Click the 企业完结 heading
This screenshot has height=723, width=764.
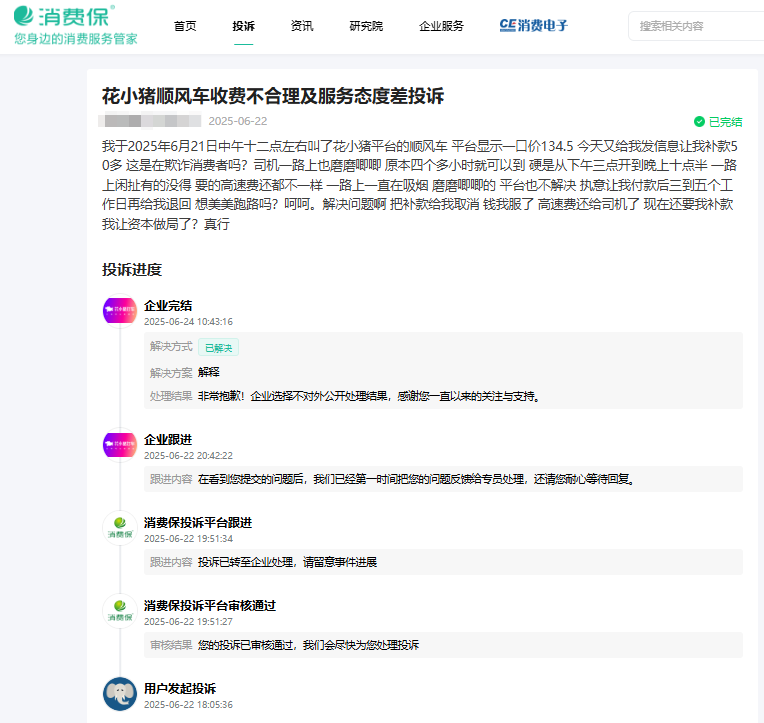[x=168, y=306]
